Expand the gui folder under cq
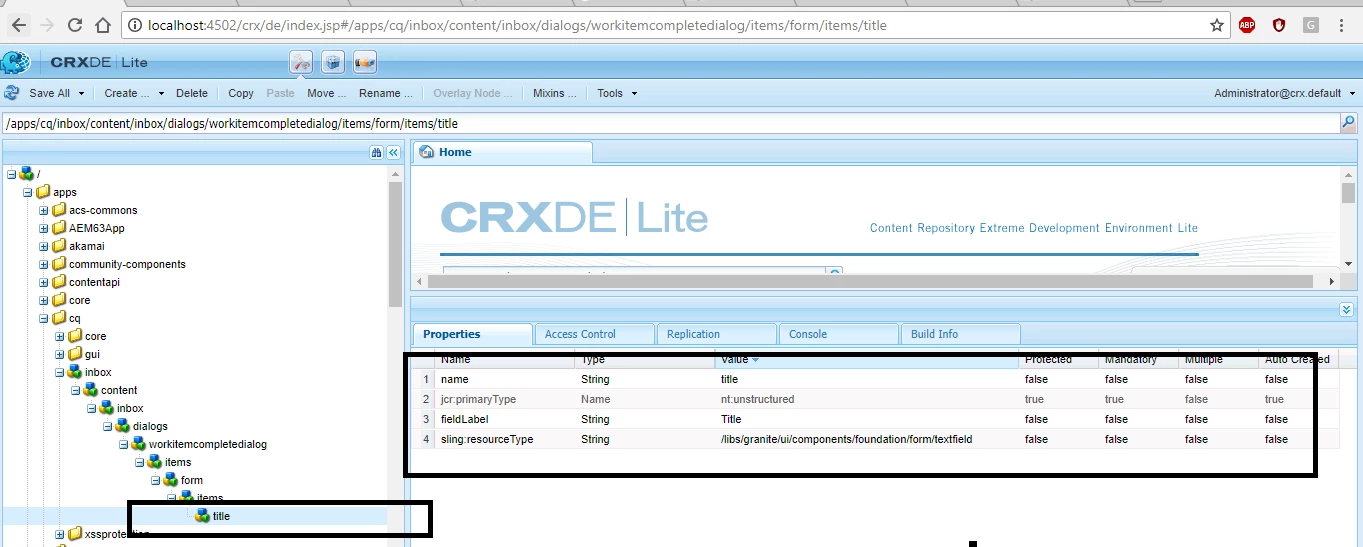This screenshot has width=1363, height=547. (x=59, y=354)
